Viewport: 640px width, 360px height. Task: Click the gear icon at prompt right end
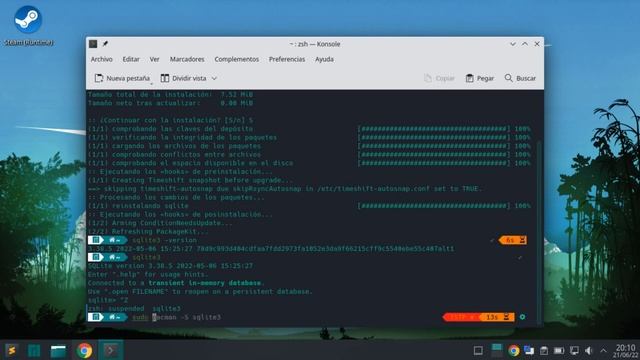(x=522, y=317)
